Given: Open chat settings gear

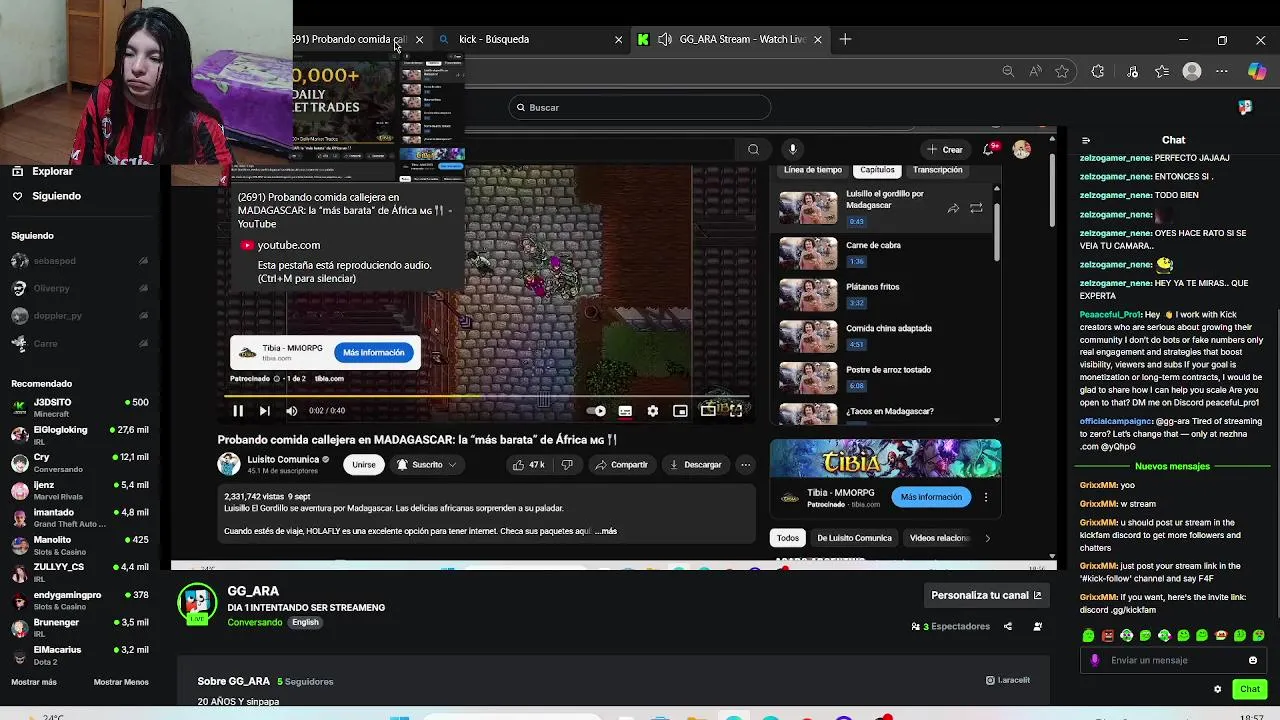Looking at the screenshot, I should [x=1217, y=689].
